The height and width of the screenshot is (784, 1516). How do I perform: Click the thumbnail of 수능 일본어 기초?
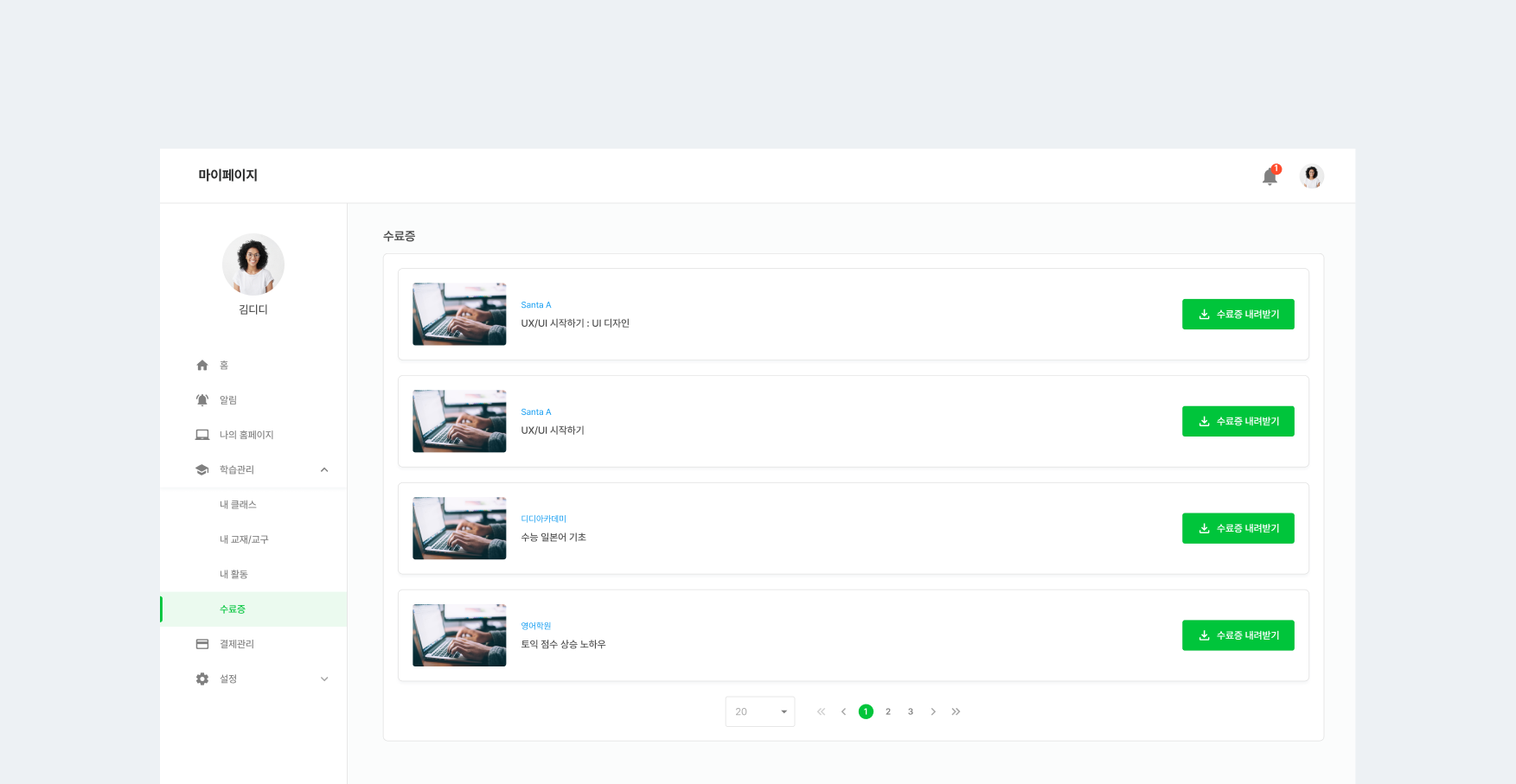[x=459, y=528]
